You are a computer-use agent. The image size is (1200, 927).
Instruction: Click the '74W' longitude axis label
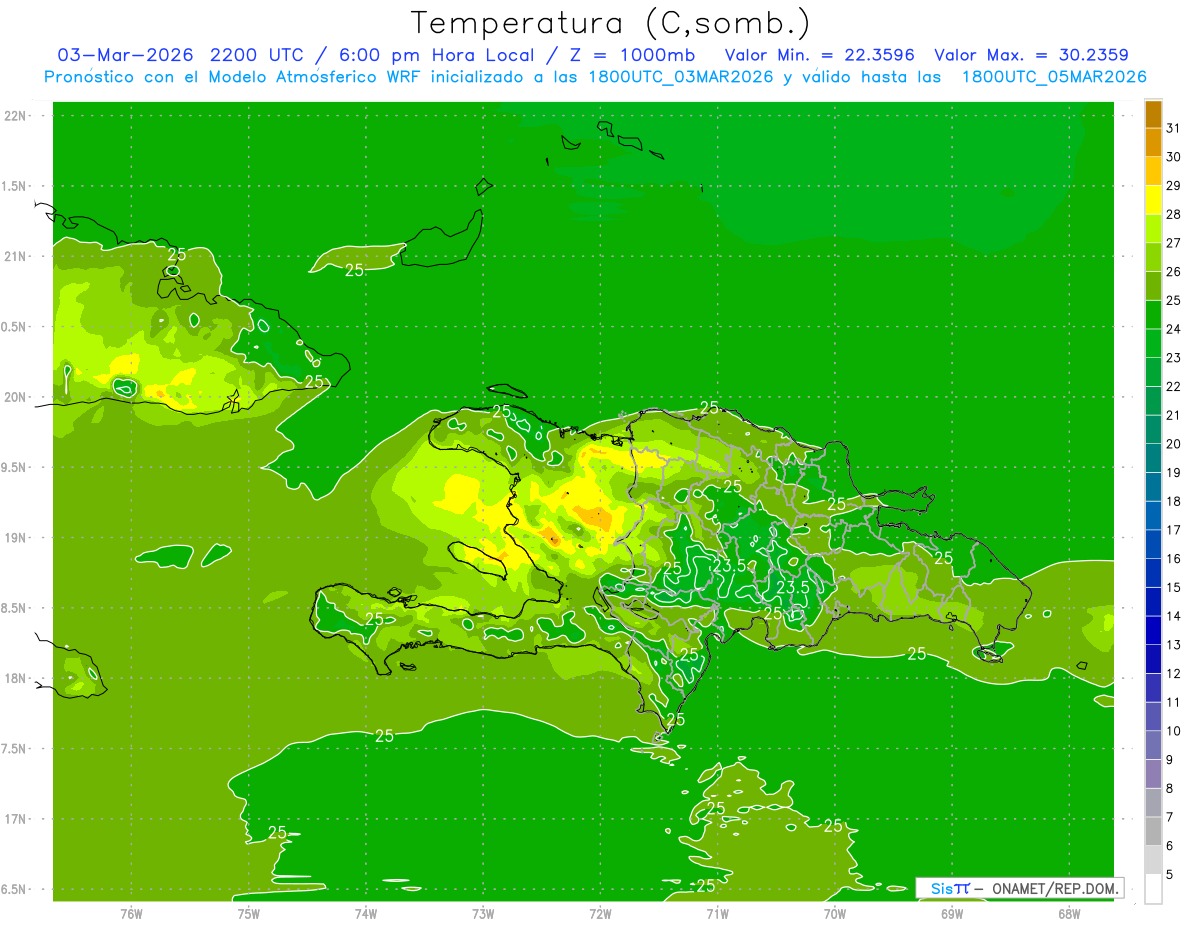366,914
